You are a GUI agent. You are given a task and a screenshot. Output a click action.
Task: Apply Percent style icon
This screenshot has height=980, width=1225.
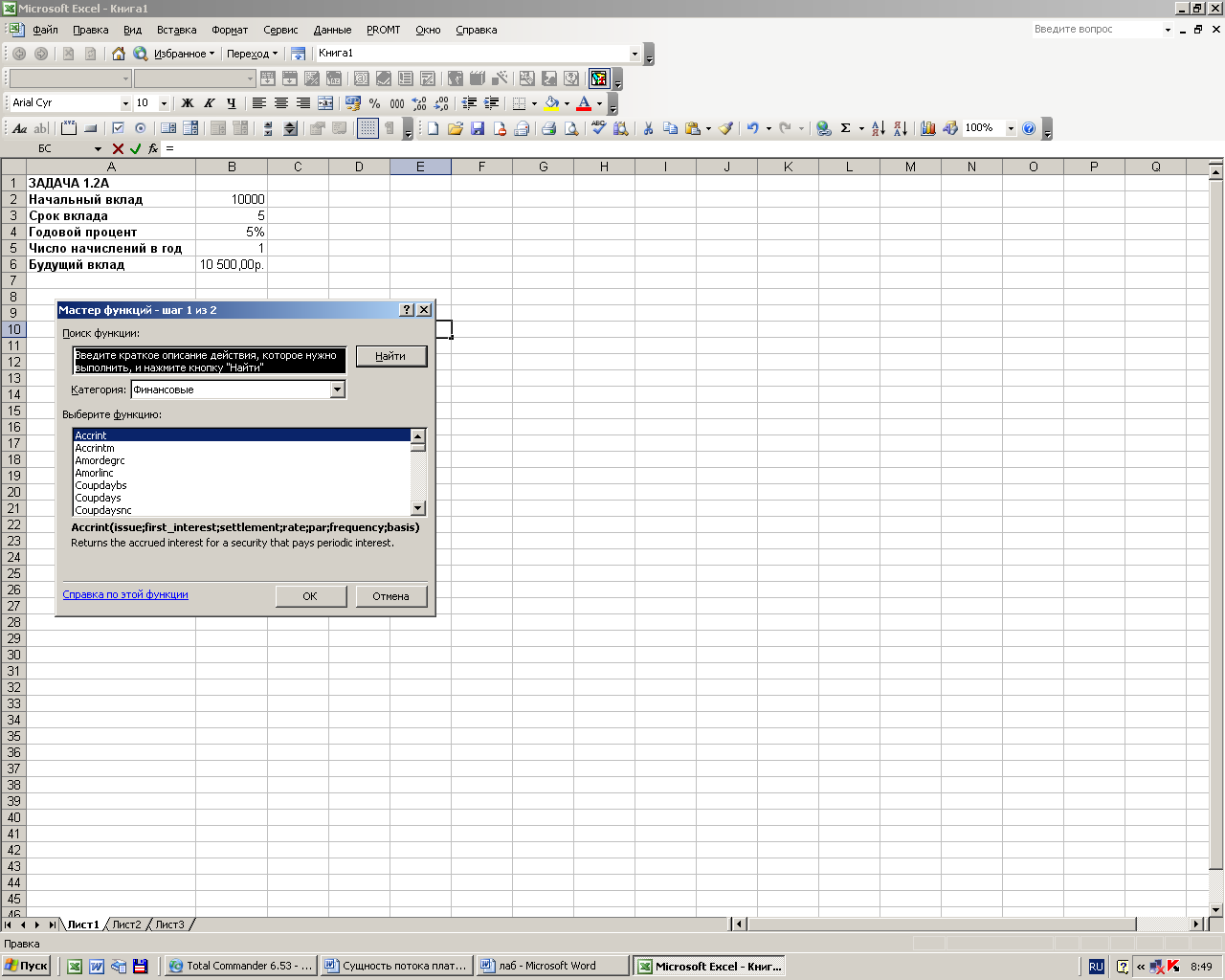click(374, 103)
